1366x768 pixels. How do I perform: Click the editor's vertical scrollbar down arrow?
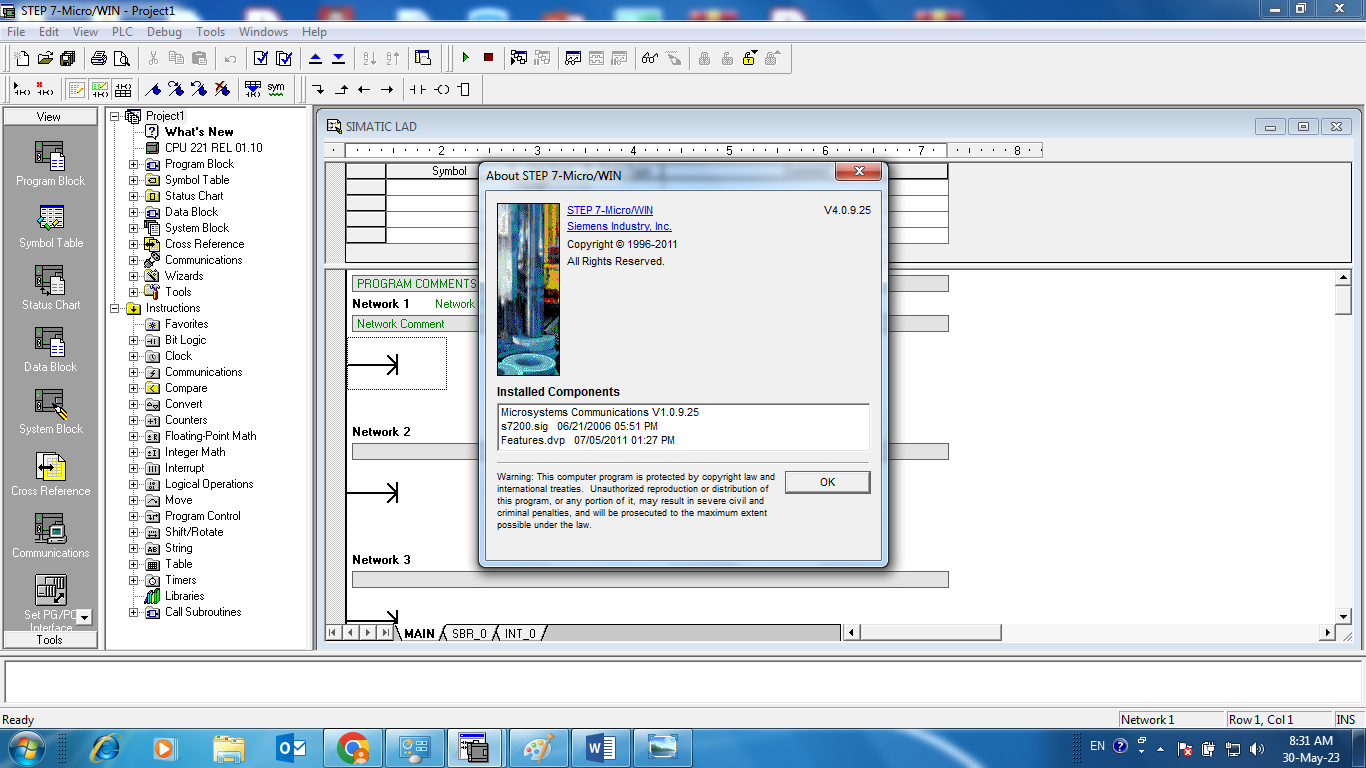pos(1343,616)
